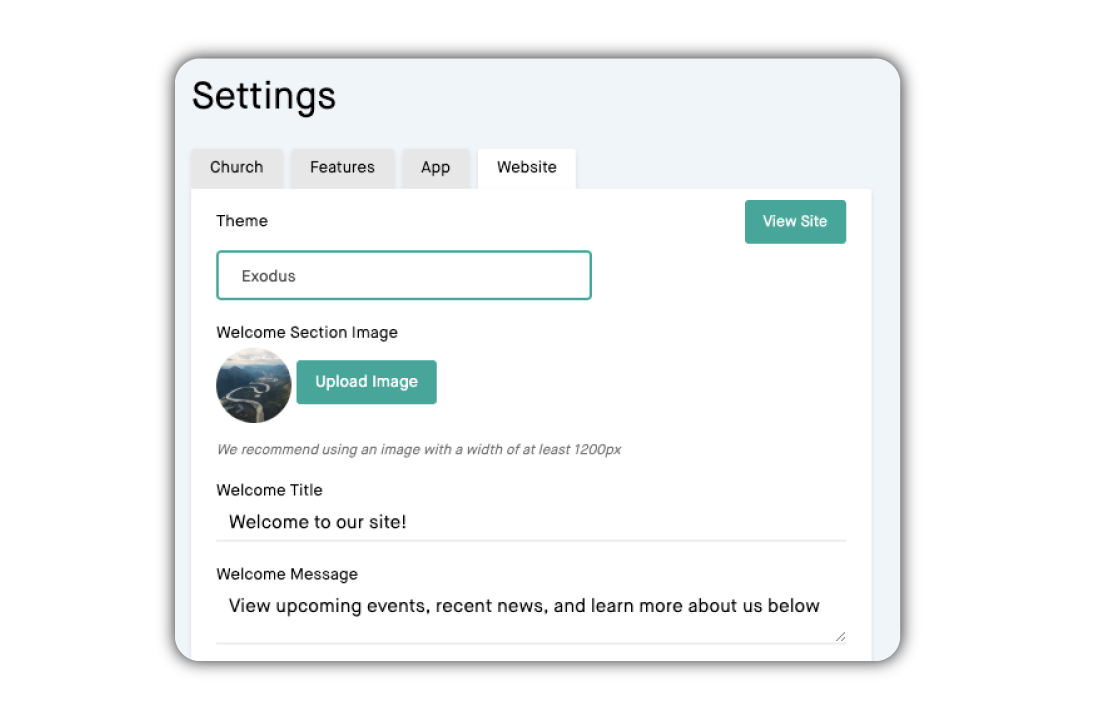This screenshot has height=720, width=1100.
Task: Open the Theme dropdown showing Exodus
Action: coord(404,275)
